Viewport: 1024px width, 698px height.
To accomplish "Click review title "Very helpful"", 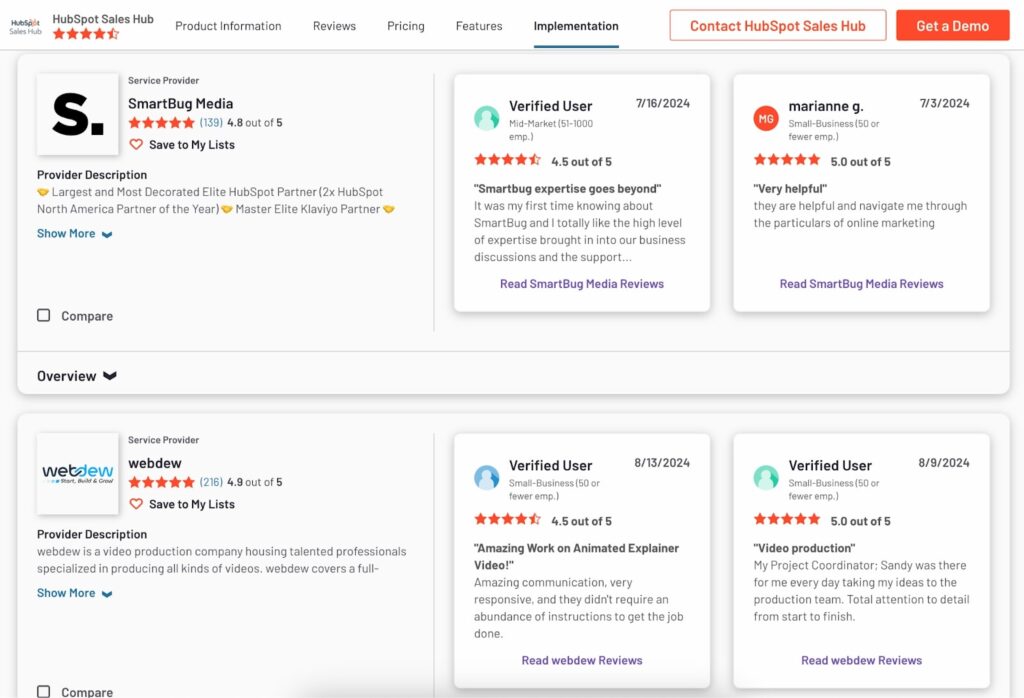I will 790,189.
